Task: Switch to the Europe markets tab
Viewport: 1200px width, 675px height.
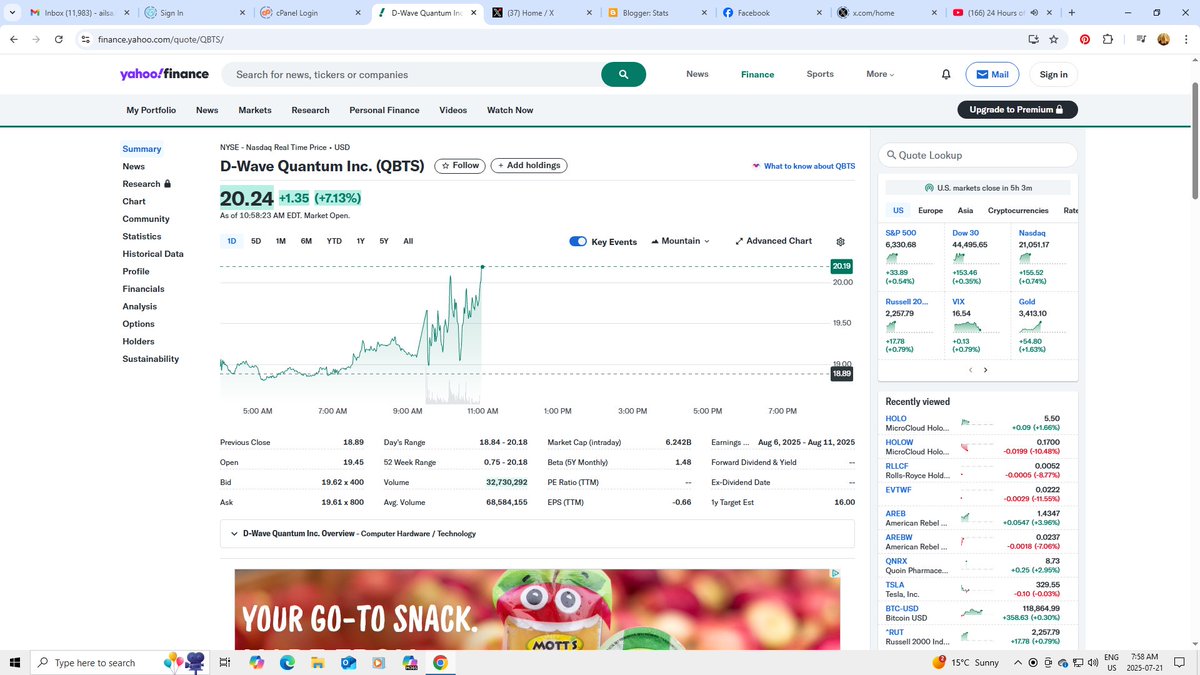Action: coord(930,211)
